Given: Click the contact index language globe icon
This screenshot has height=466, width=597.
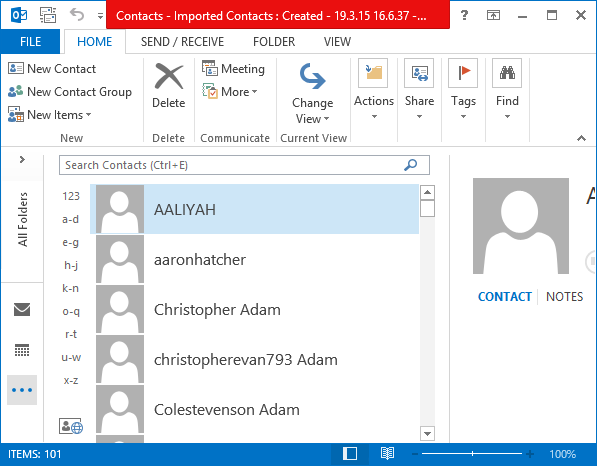Looking at the screenshot, I should [x=71, y=426].
